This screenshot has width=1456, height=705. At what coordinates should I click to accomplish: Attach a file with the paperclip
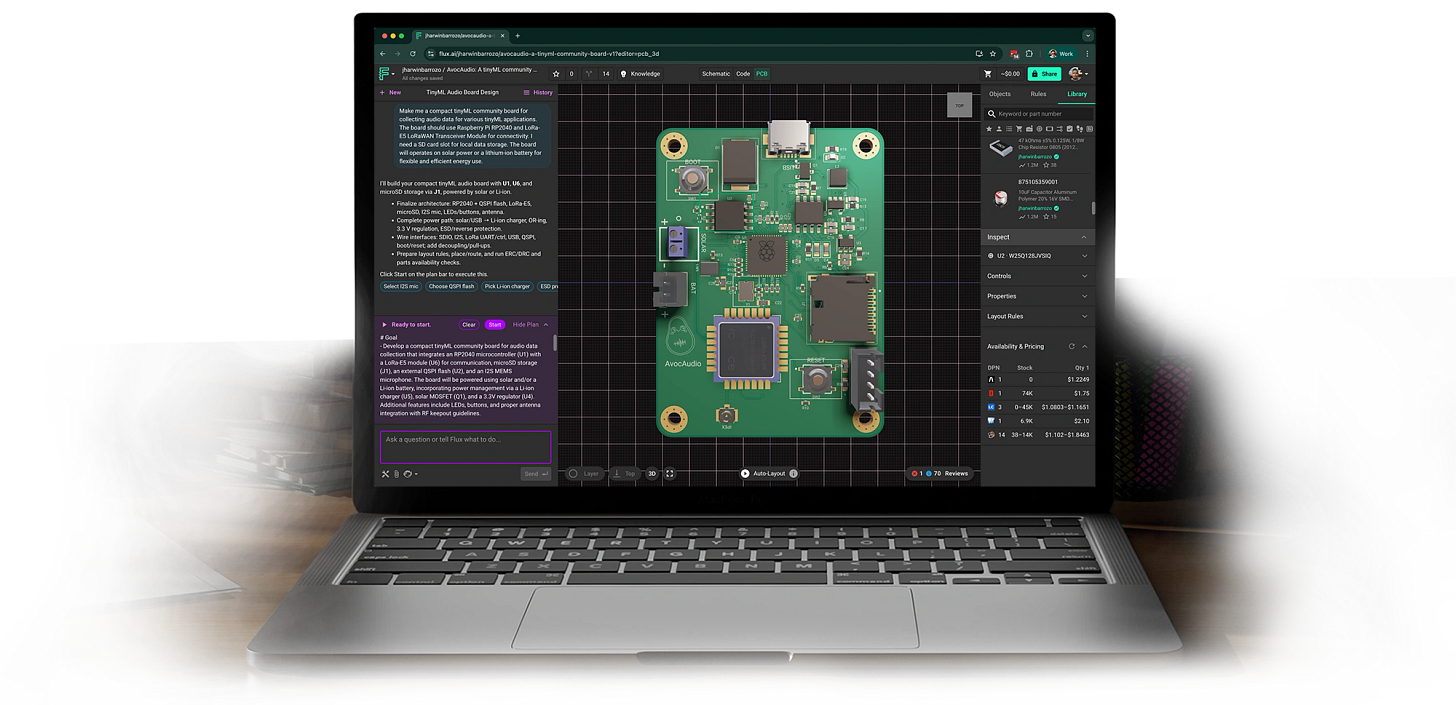396,474
